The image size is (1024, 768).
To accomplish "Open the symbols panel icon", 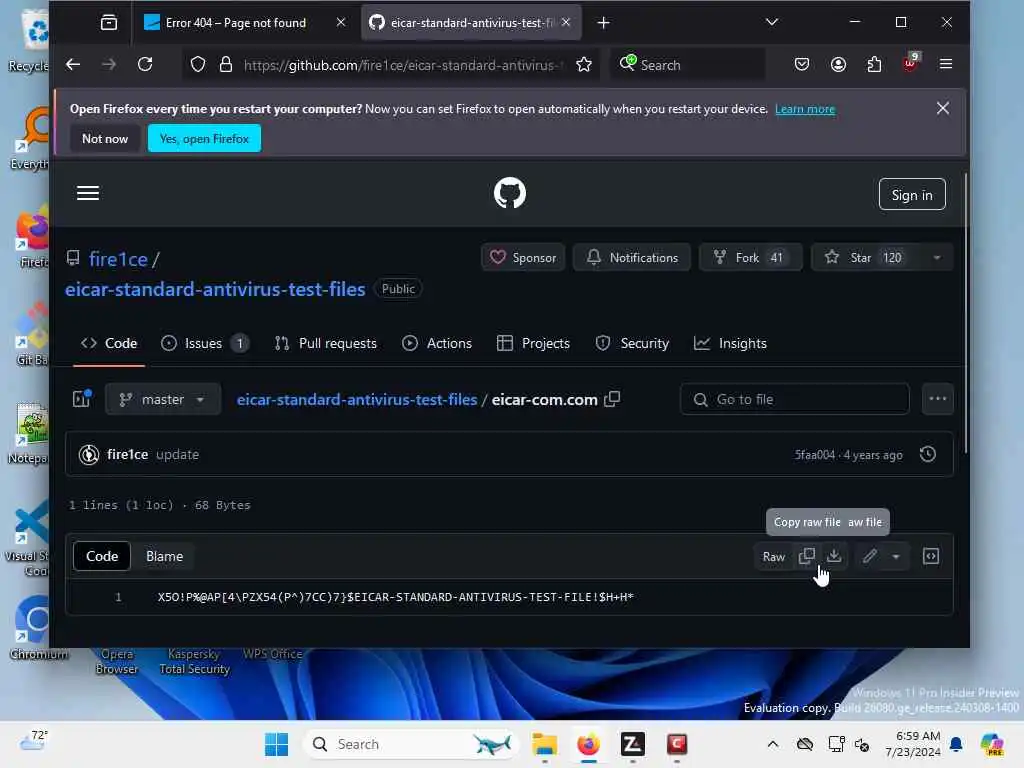I will [931, 556].
